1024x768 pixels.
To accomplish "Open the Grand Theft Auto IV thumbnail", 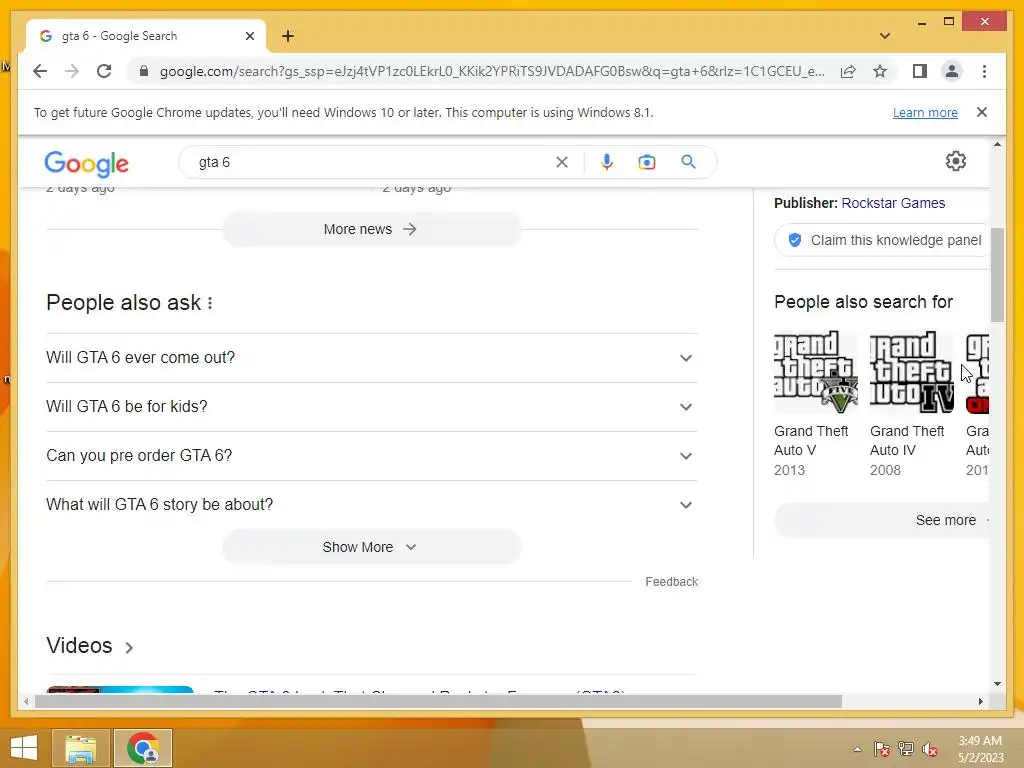I will pos(912,372).
